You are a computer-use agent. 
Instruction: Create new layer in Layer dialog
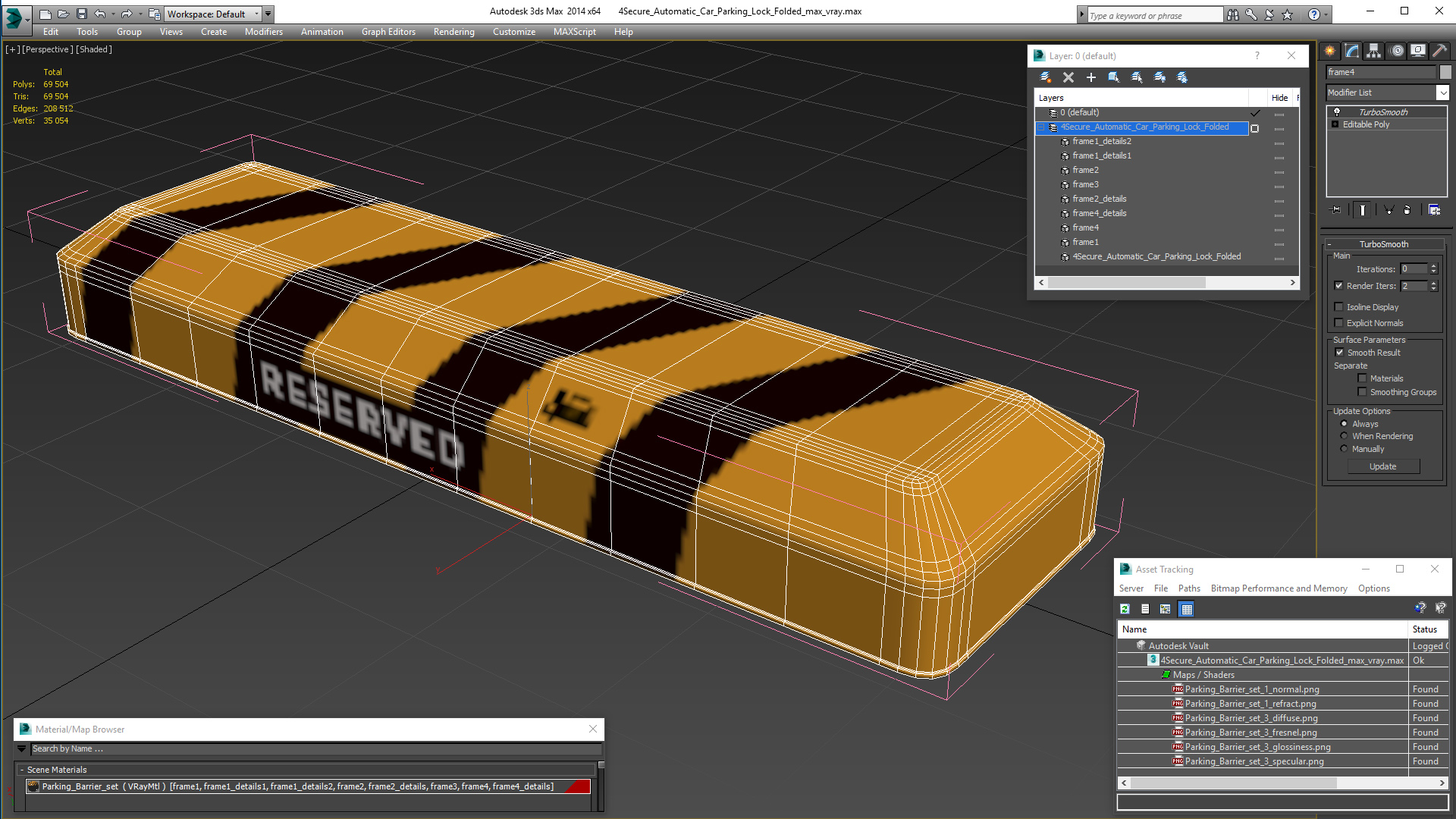[x=1046, y=77]
